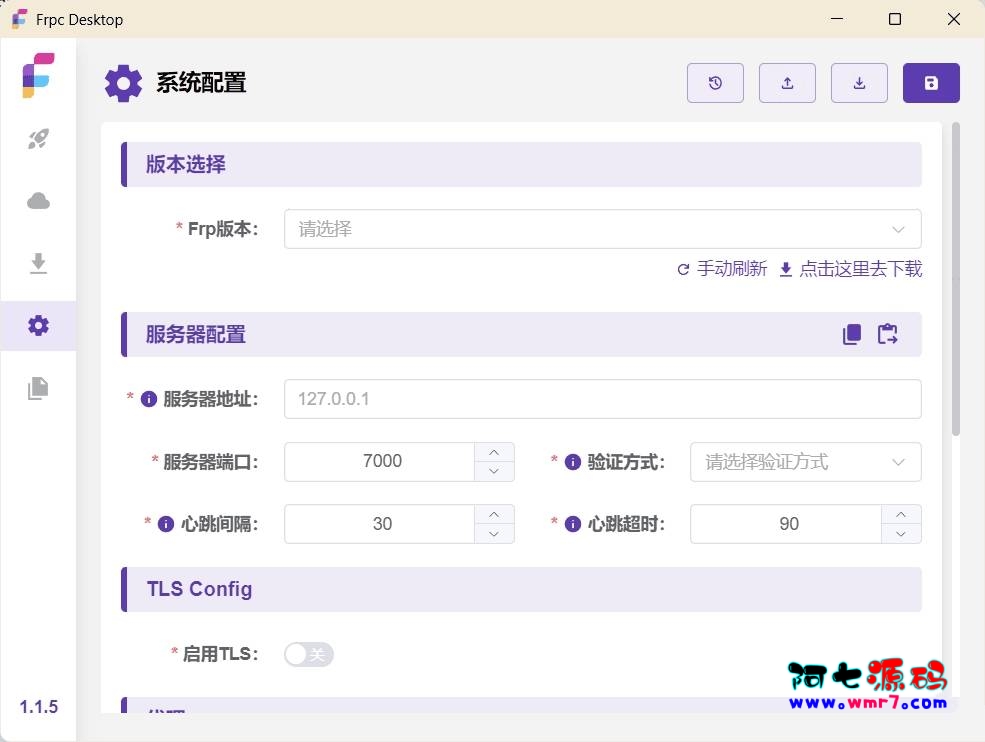Click the 服务器配置 section header
This screenshot has height=742, width=985.
point(521,334)
